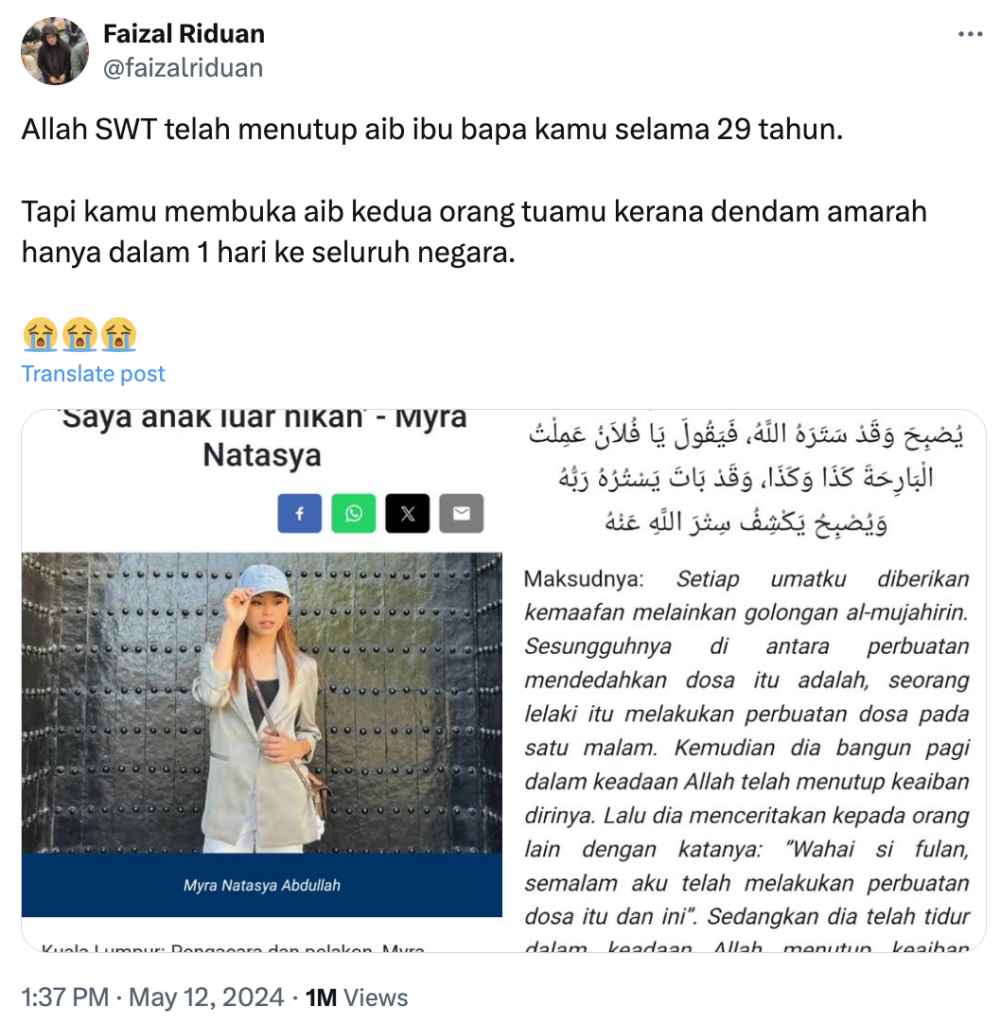Viewport: 1001px width, 1024px height.
Task: Click the email share icon
Action: click(461, 513)
